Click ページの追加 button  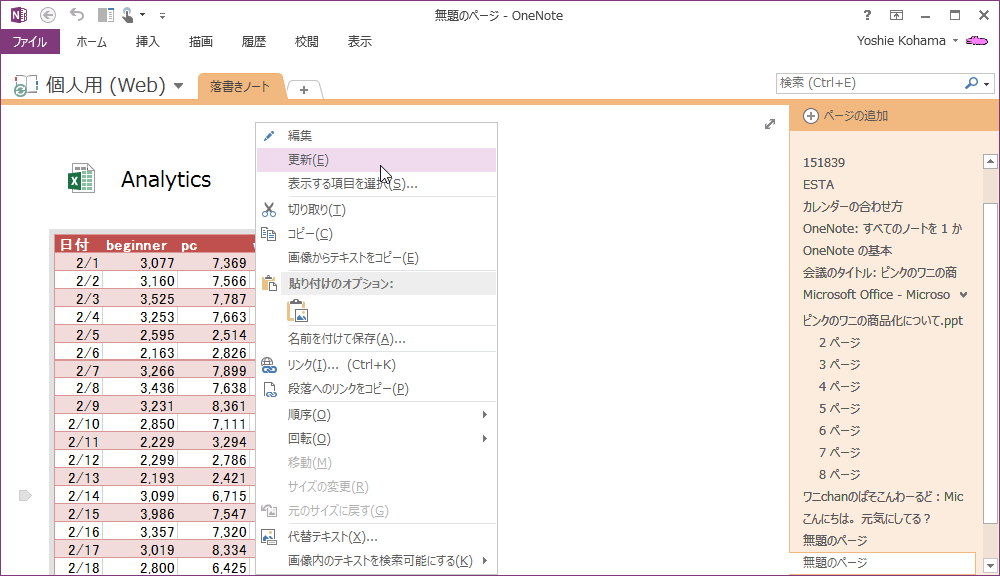[x=846, y=116]
